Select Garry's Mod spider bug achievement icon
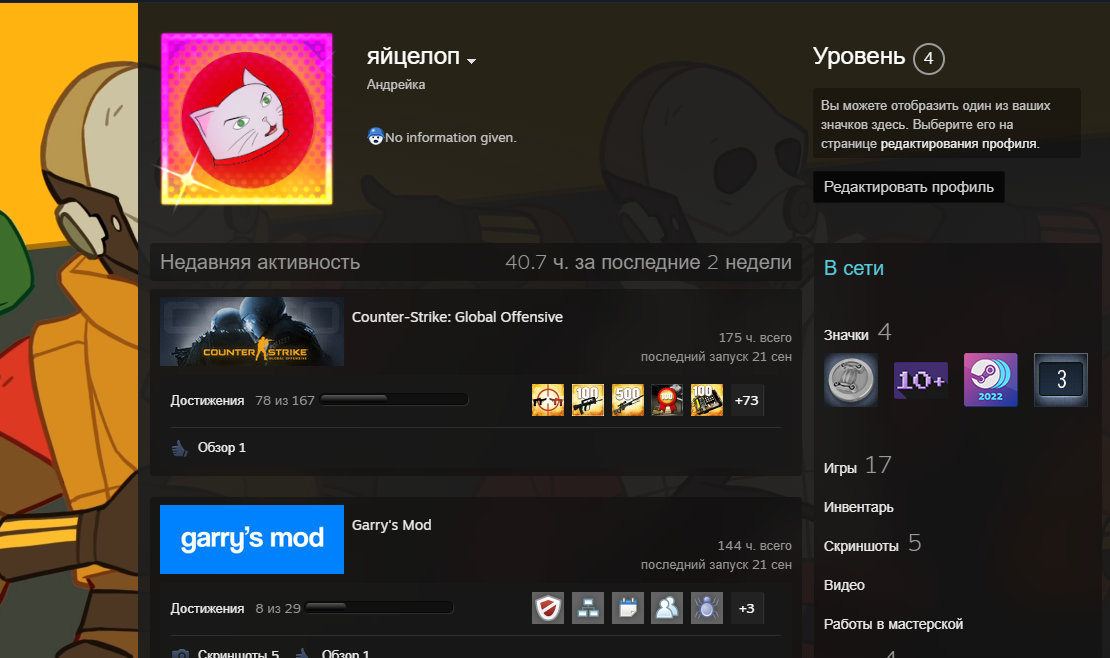Viewport: 1110px width, 658px height. 706,608
